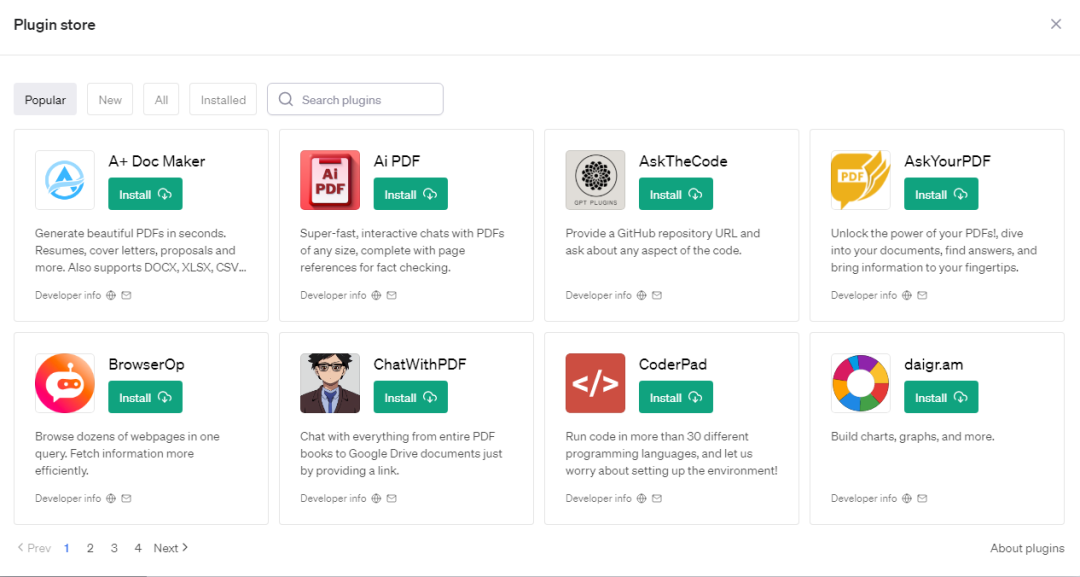Switch to the Popular filter tab

pos(45,100)
